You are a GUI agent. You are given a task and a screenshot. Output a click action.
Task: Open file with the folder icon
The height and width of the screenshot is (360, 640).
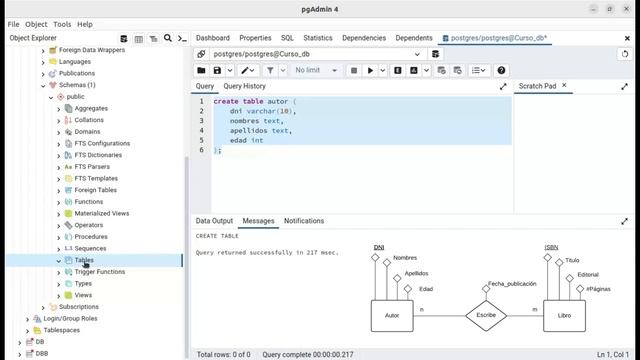point(201,70)
